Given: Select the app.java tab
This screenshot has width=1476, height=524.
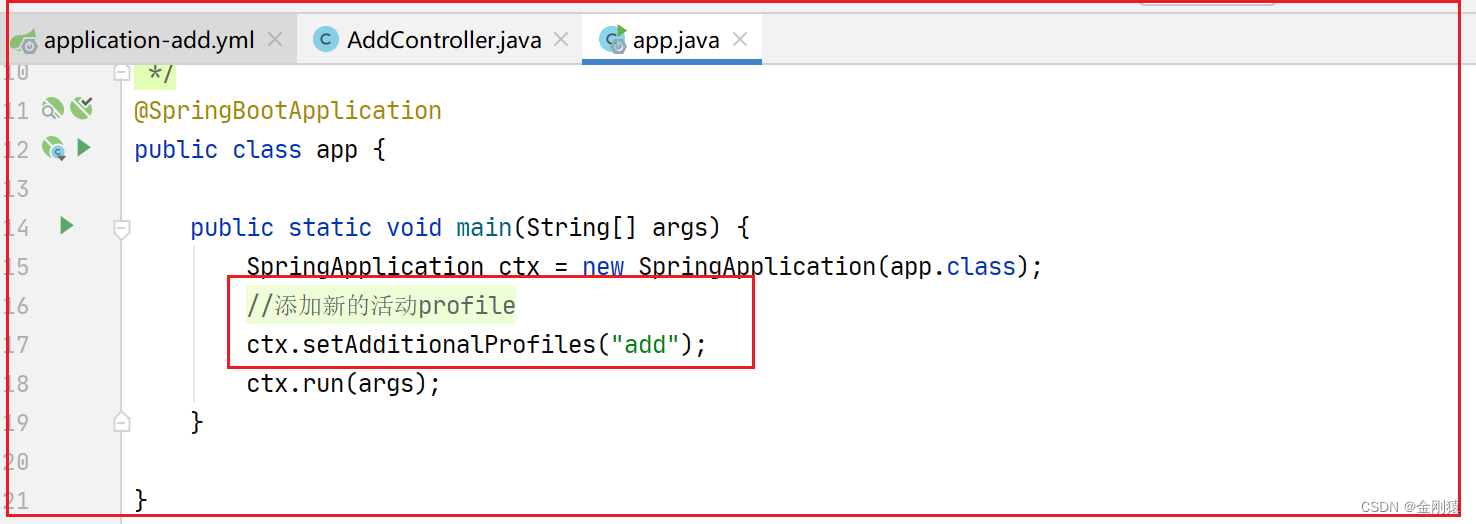Looking at the screenshot, I should click(x=672, y=40).
